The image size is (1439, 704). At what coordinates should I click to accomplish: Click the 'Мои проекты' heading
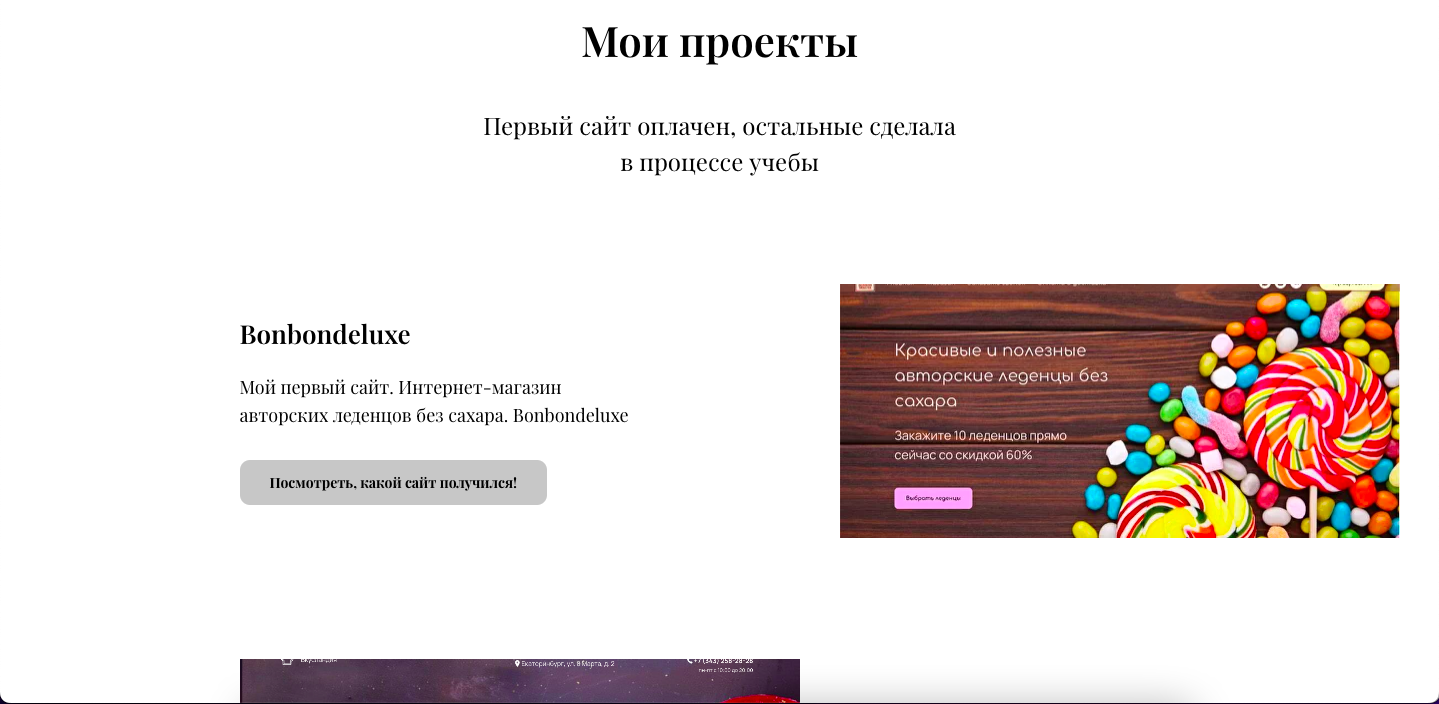coord(719,42)
